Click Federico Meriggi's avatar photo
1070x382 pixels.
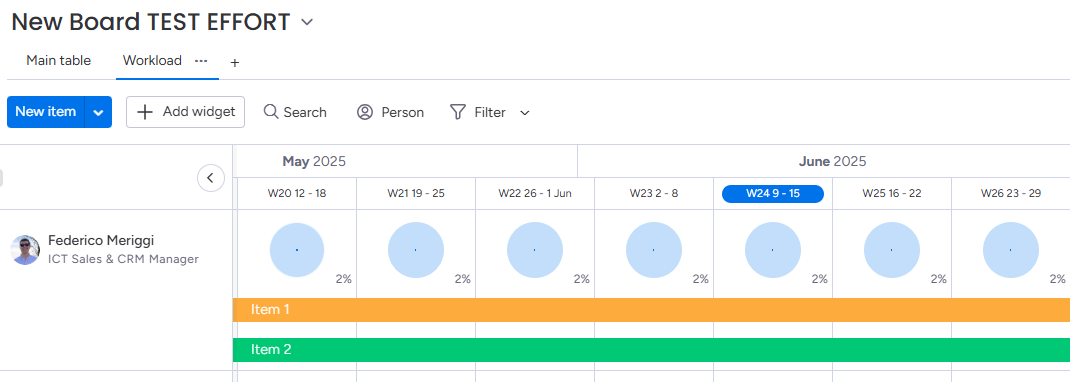click(25, 250)
